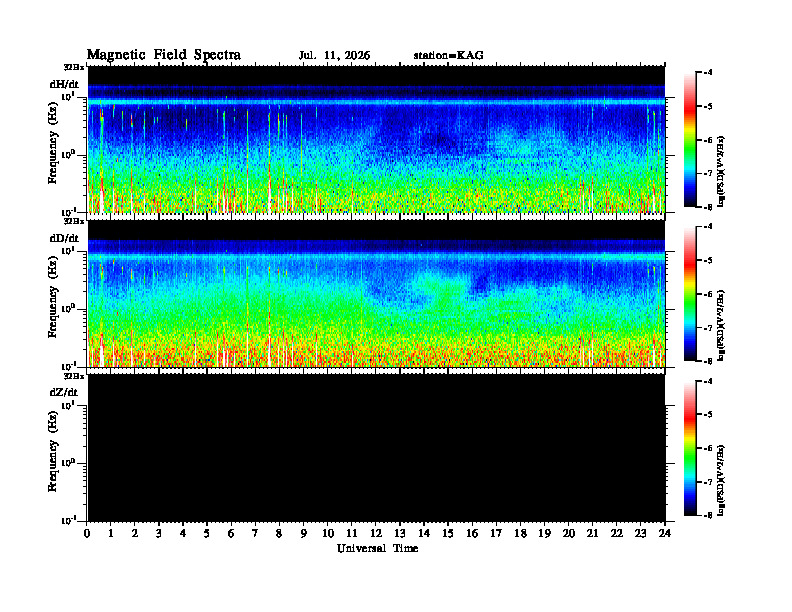
Task: Click hour tick label "12" on the time axis
Action: (376, 534)
